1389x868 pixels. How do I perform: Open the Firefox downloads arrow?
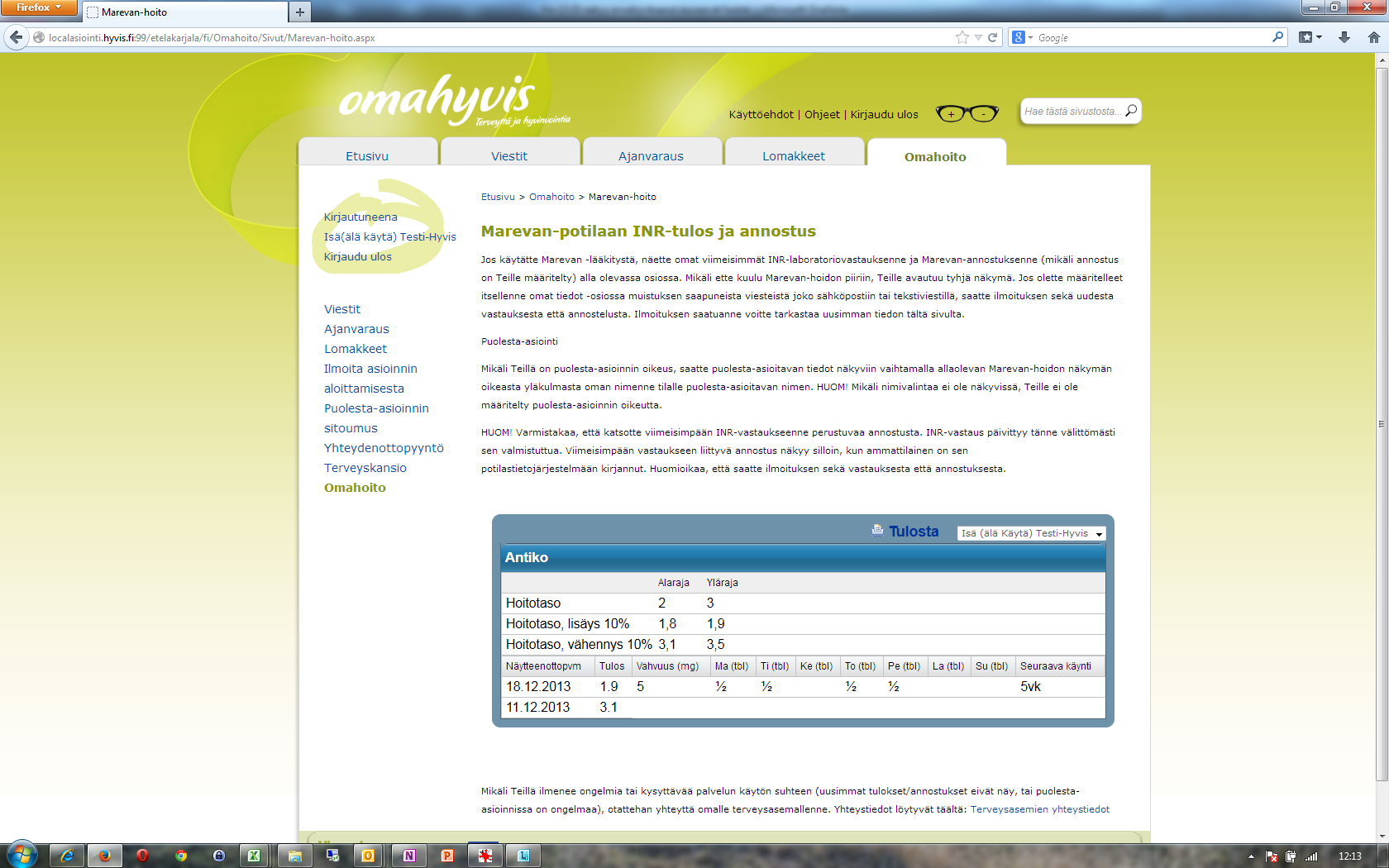point(1344,37)
